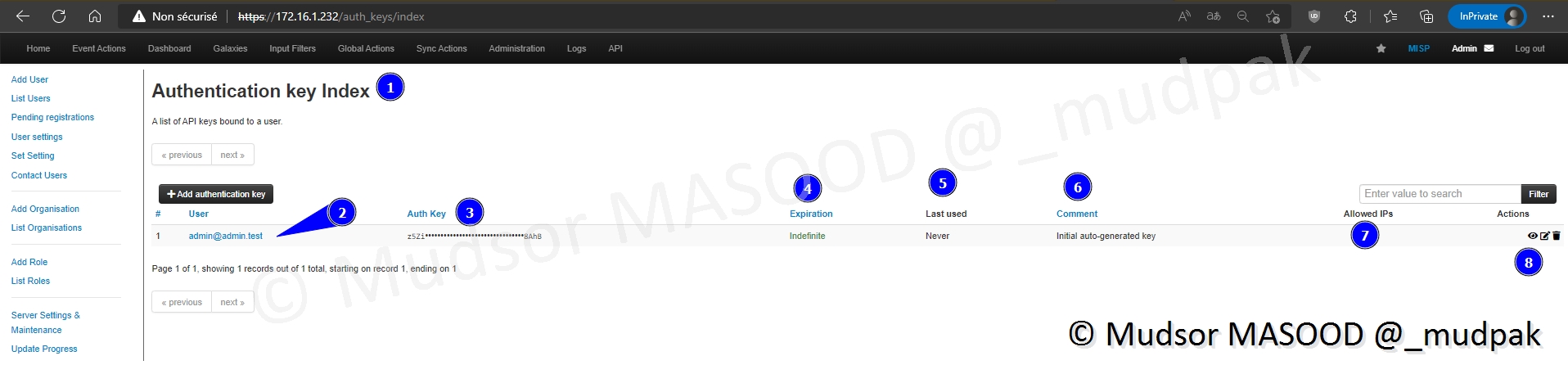Open the browser settings three-dots menu
1568x365 pixels.
pos(1548,16)
